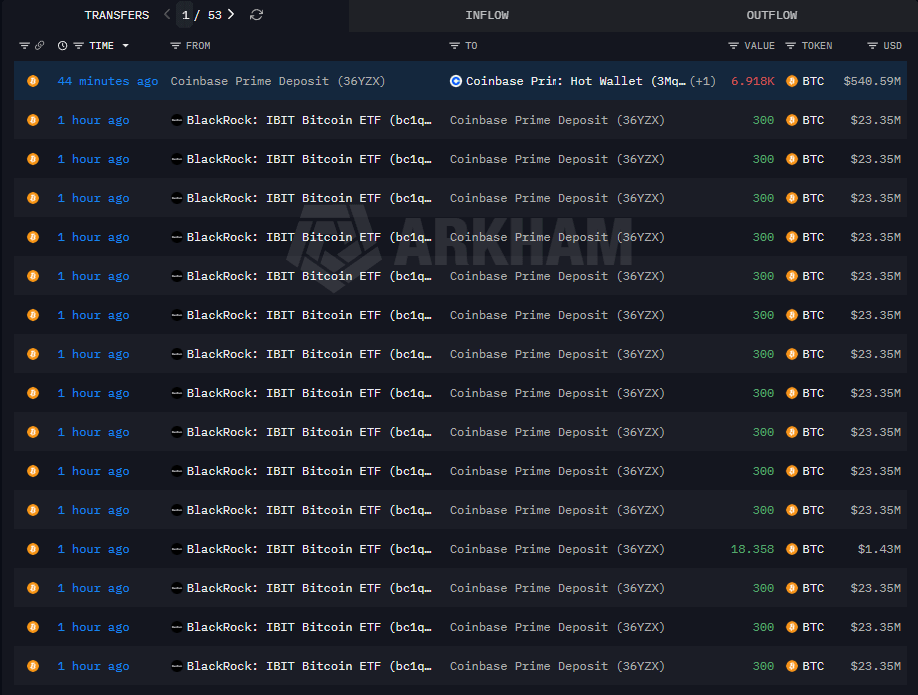Open Coinbase Prime Hot Wallet (3Mq...) address

(x=576, y=81)
